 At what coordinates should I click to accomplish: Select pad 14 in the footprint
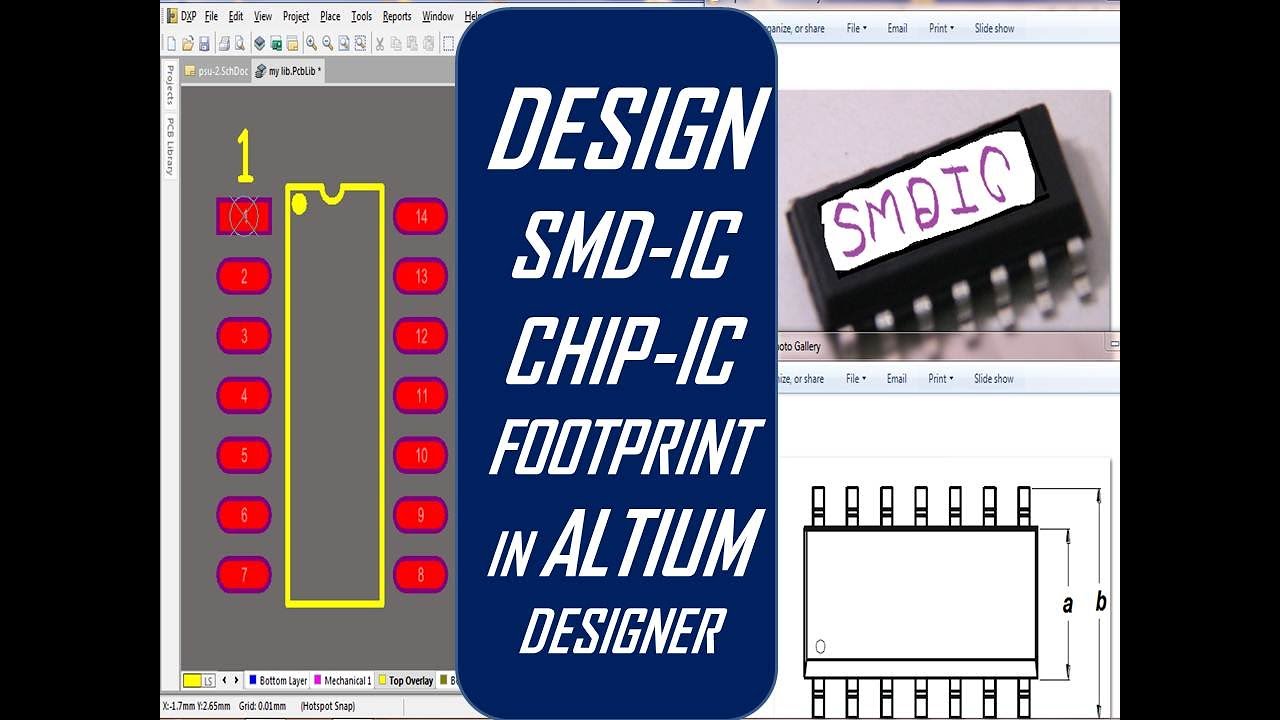(420, 216)
